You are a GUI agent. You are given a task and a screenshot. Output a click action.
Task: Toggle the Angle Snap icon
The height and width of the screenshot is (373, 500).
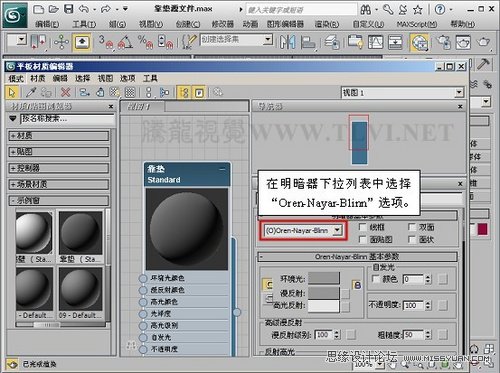[x=125, y=42]
